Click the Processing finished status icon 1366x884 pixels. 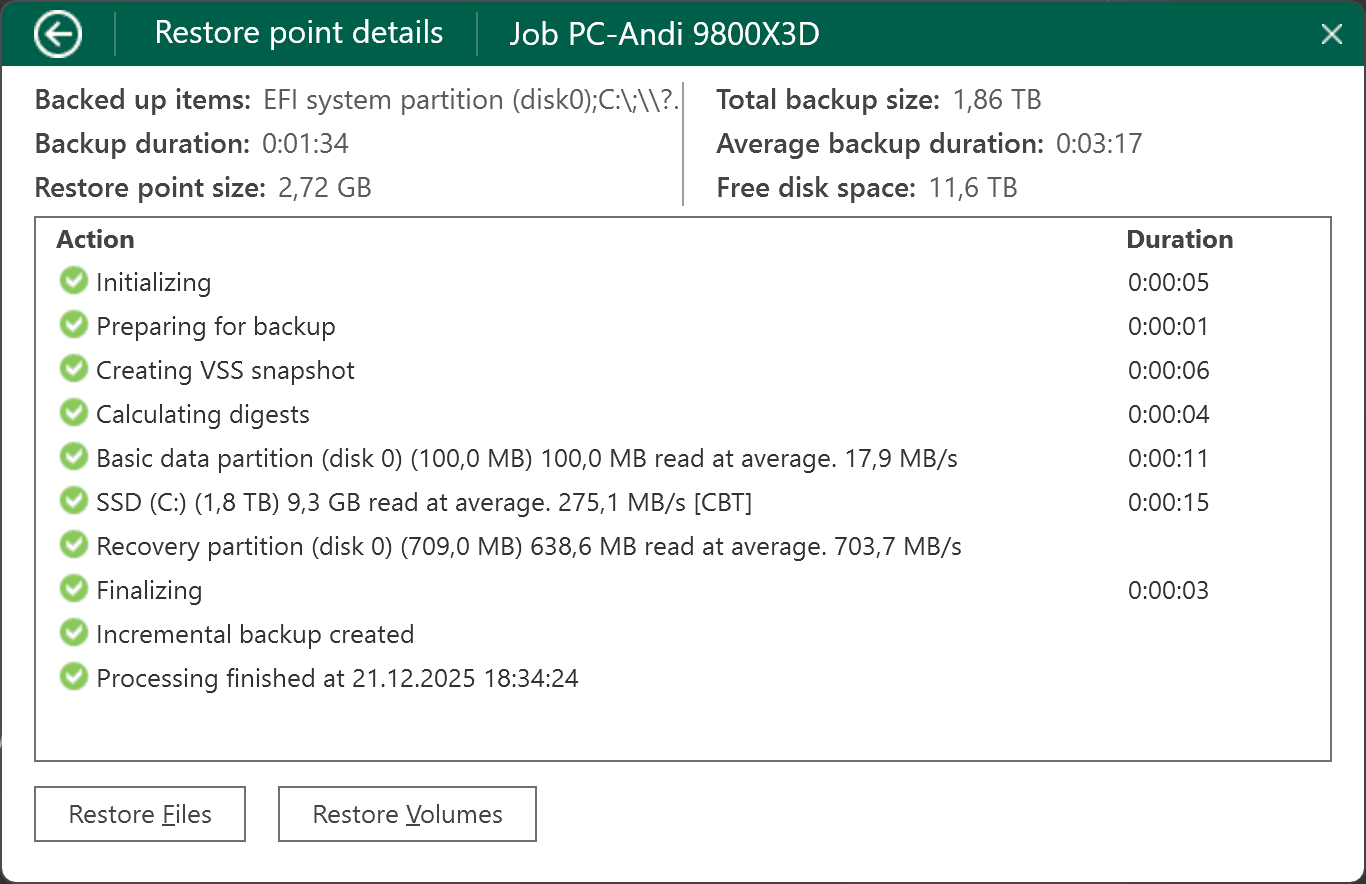(x=73, y=677)
